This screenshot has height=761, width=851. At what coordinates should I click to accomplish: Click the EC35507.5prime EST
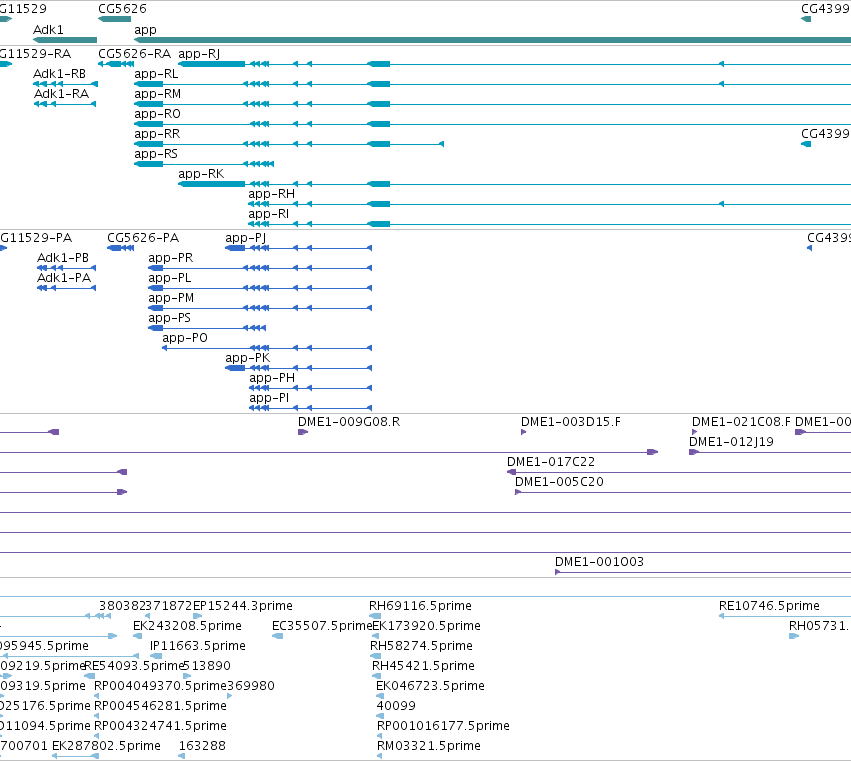coord(277,636)
